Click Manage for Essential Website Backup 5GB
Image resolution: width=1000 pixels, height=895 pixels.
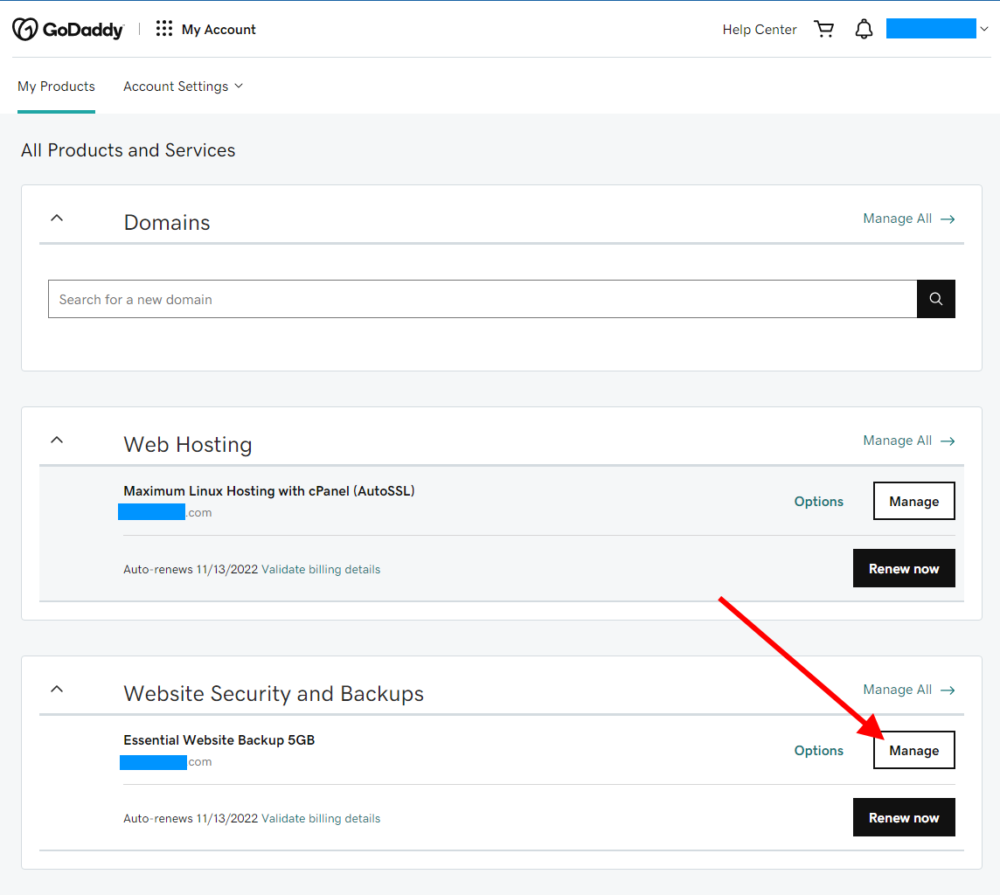[913, 749]
